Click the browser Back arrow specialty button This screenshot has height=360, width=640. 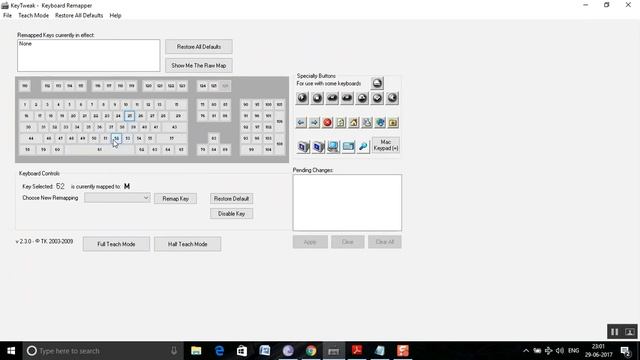301,122
